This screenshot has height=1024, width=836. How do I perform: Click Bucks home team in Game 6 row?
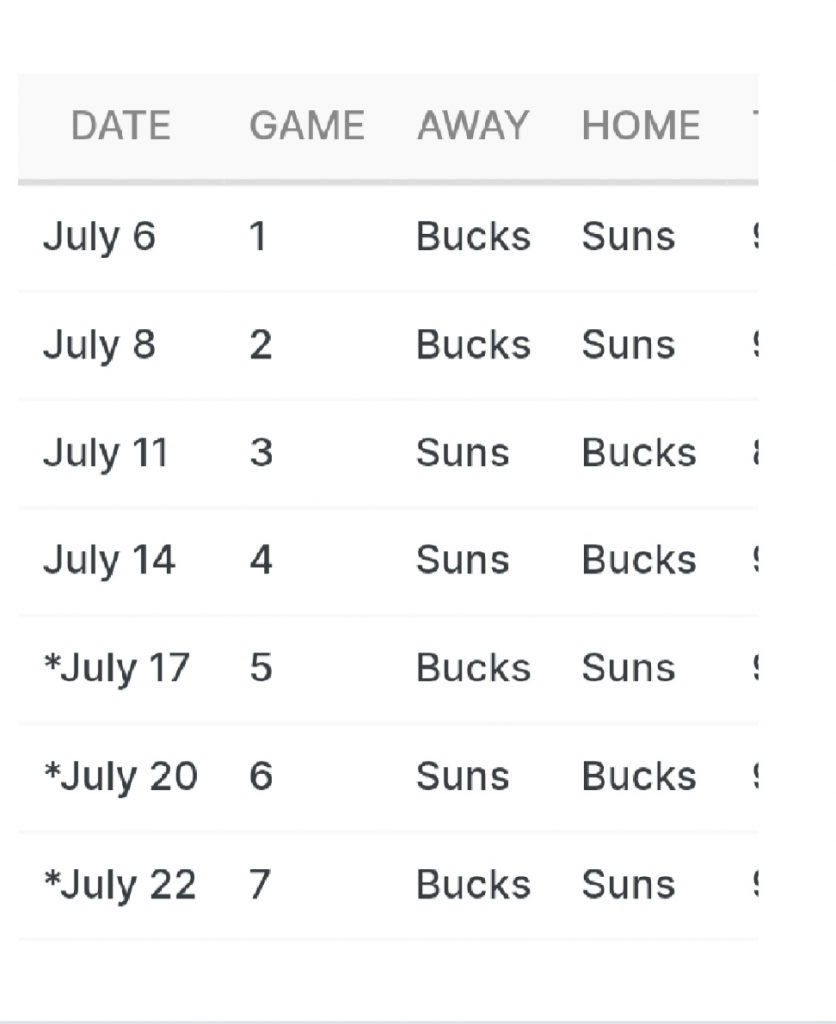[x=639, y=777]
